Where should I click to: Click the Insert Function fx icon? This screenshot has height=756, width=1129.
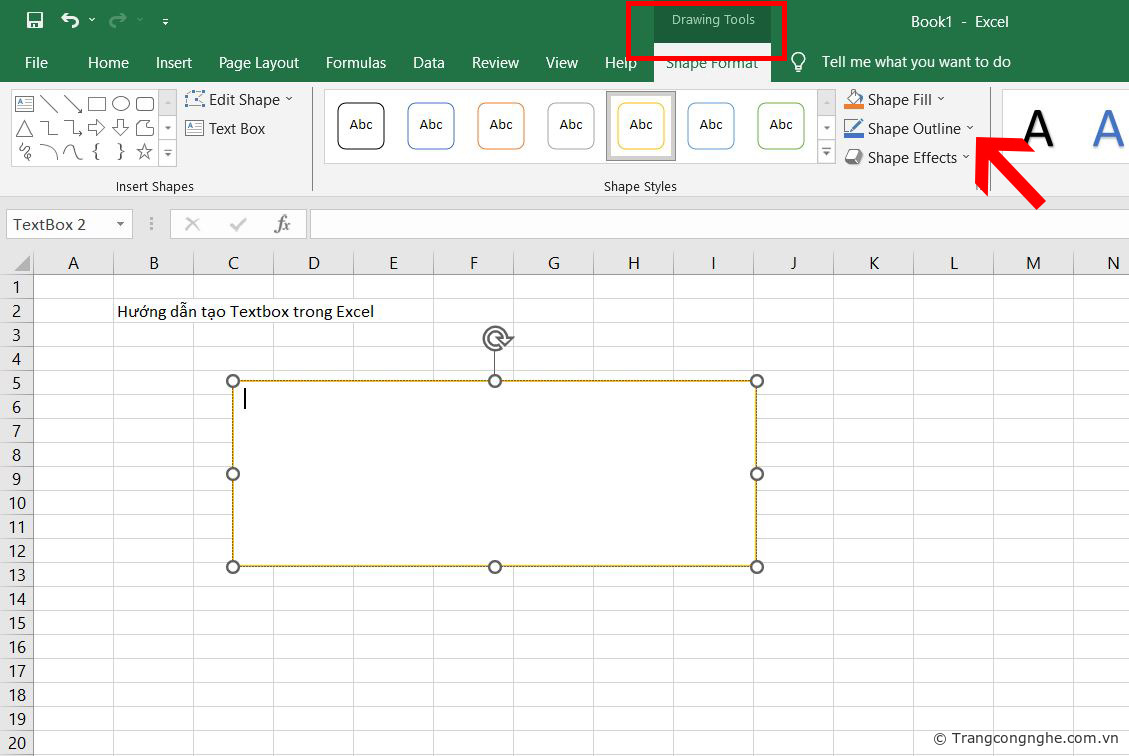pos(283,225)
